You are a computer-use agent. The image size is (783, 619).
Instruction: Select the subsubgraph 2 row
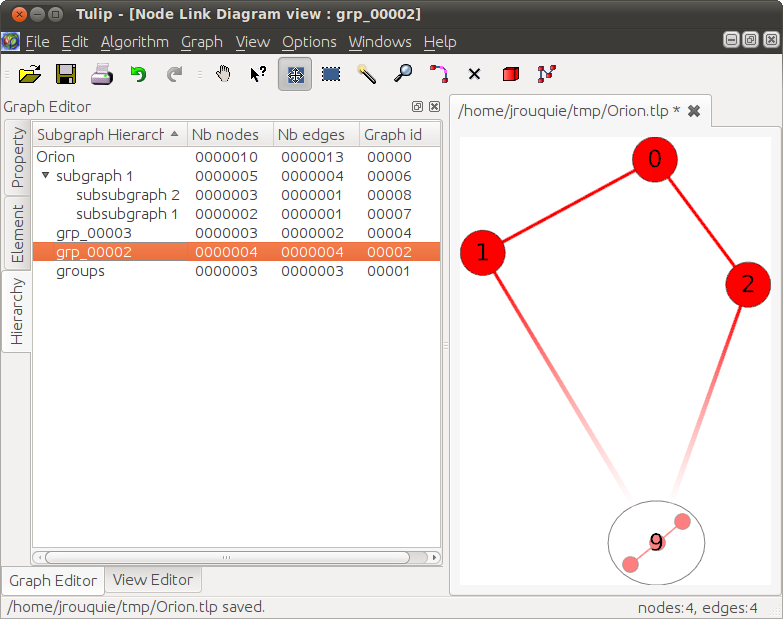(236, 195)
